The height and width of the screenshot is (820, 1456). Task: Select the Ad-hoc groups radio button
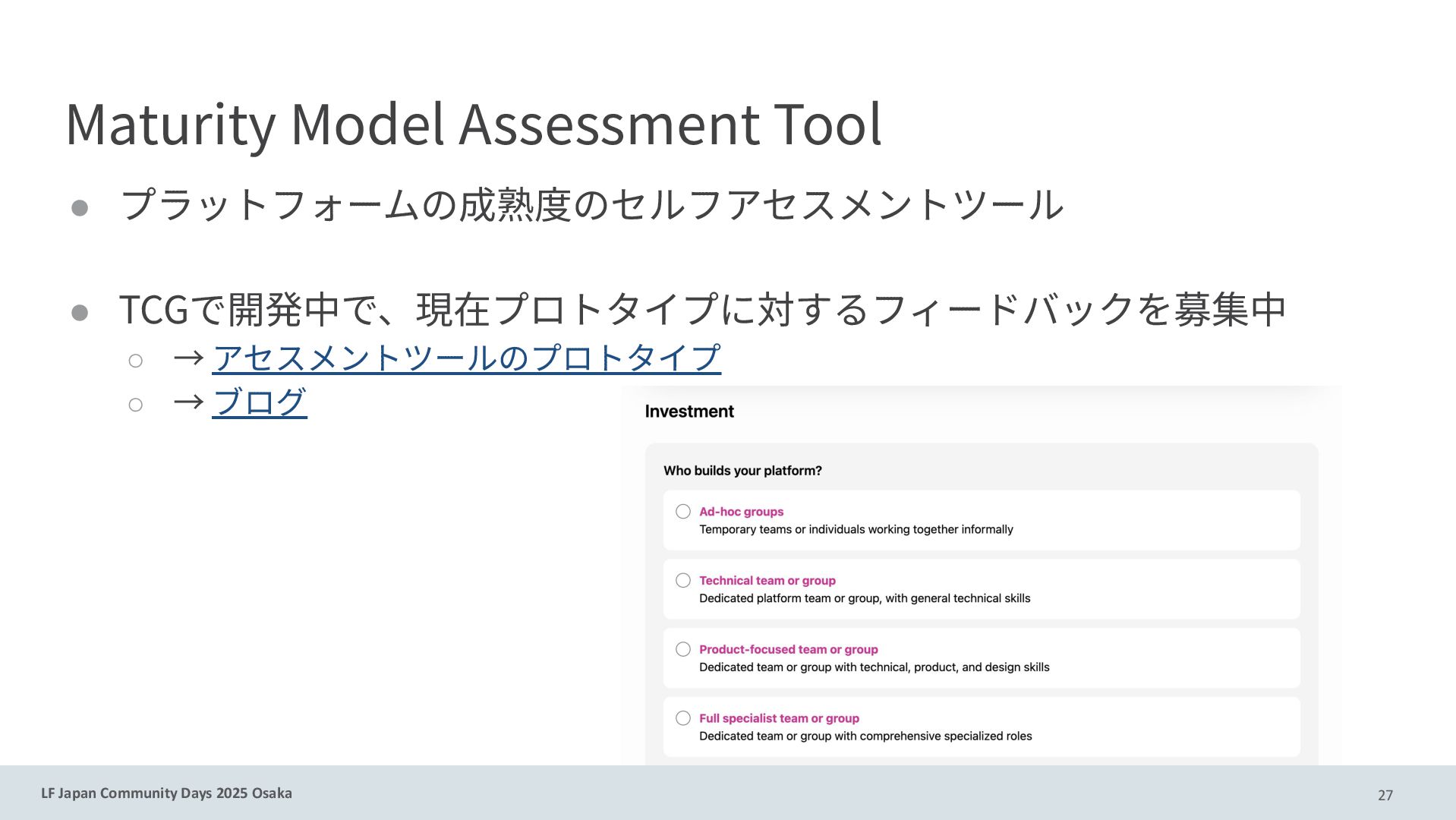click(683, 512)
